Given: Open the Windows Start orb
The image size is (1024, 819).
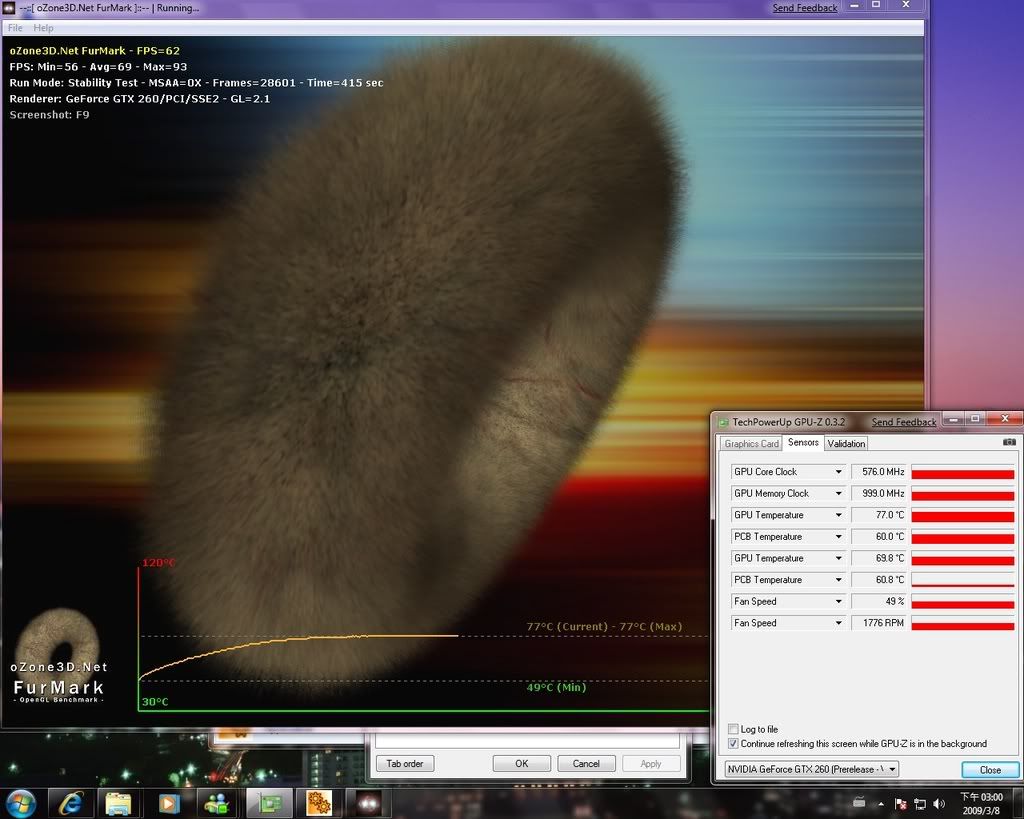Looking at the screenshot, I should click(x=21, y=803).
